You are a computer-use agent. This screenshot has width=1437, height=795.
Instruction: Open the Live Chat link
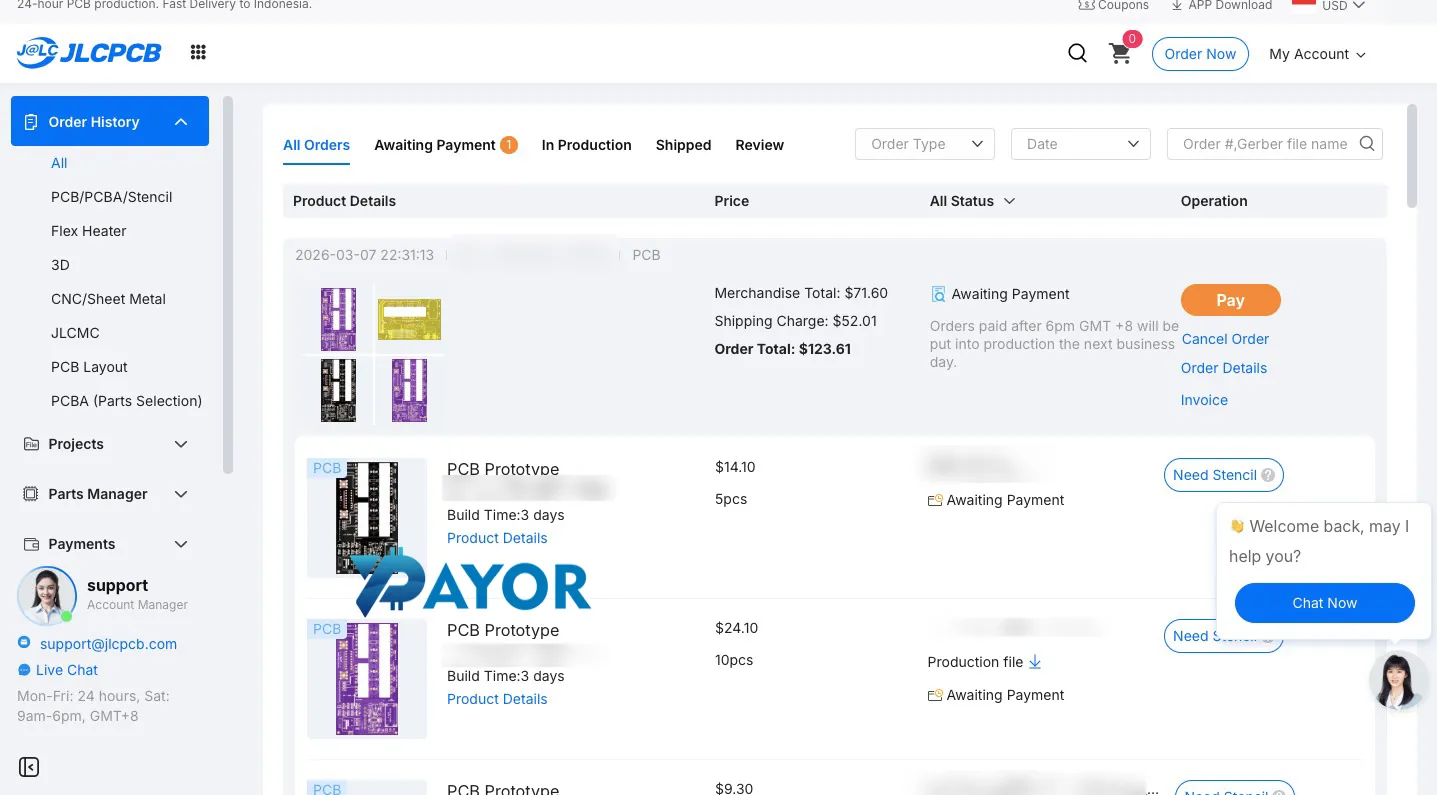[67, 670]
